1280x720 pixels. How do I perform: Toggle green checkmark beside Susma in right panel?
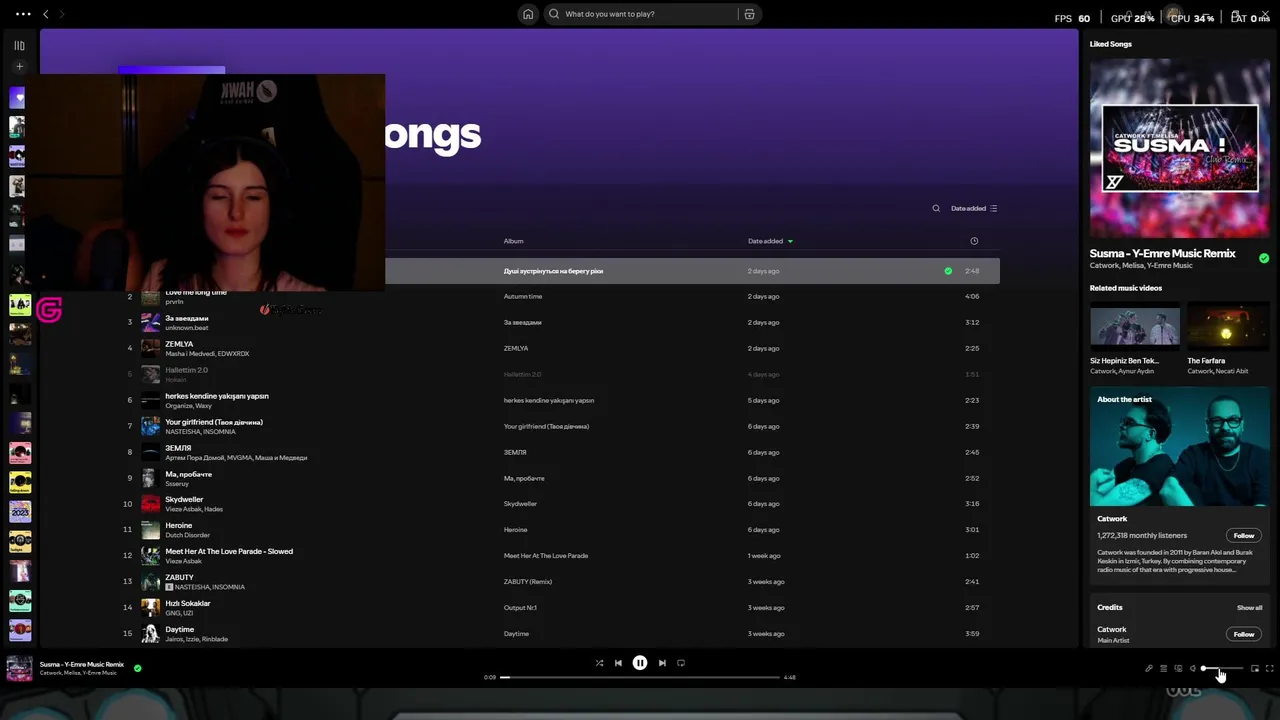point(1264,258)
